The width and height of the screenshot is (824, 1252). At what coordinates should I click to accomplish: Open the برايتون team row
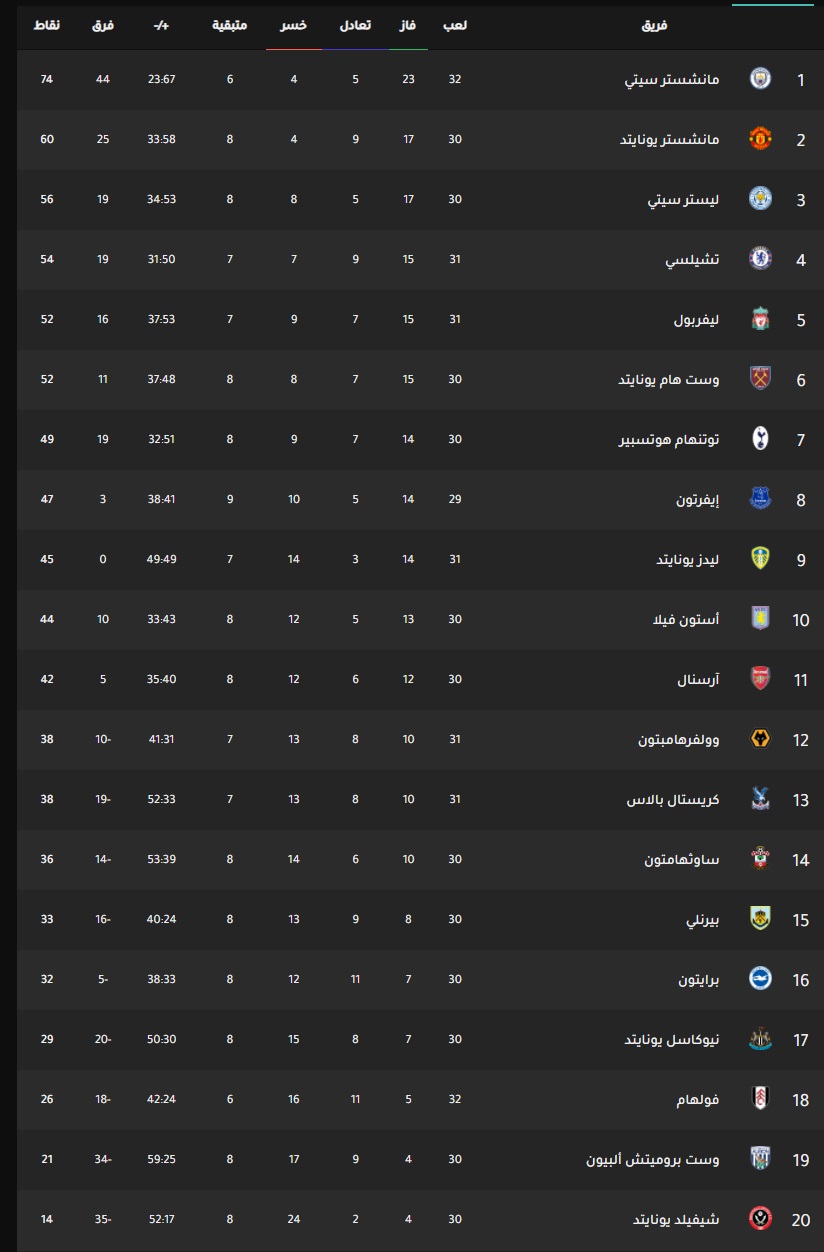point(420,979)
